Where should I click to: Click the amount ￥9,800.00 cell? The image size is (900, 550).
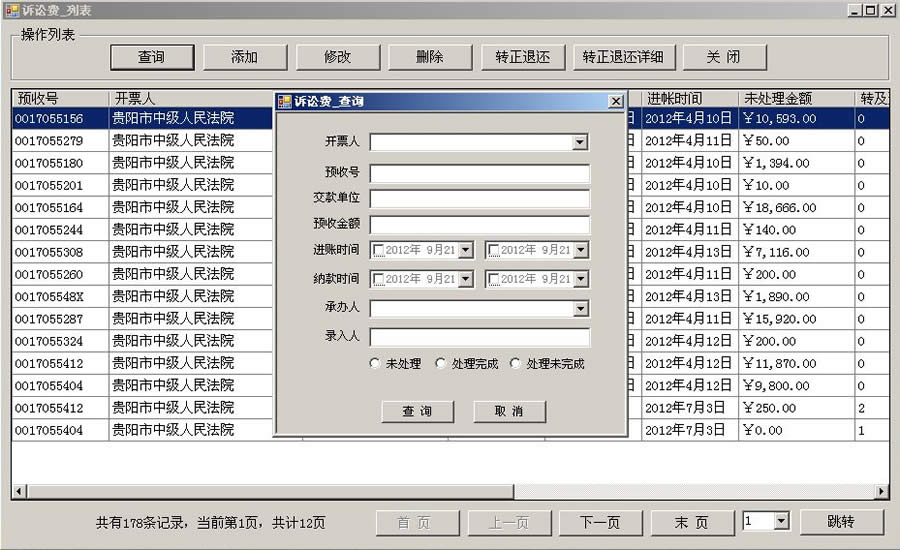pyautogui.click(x=797, y=386)
